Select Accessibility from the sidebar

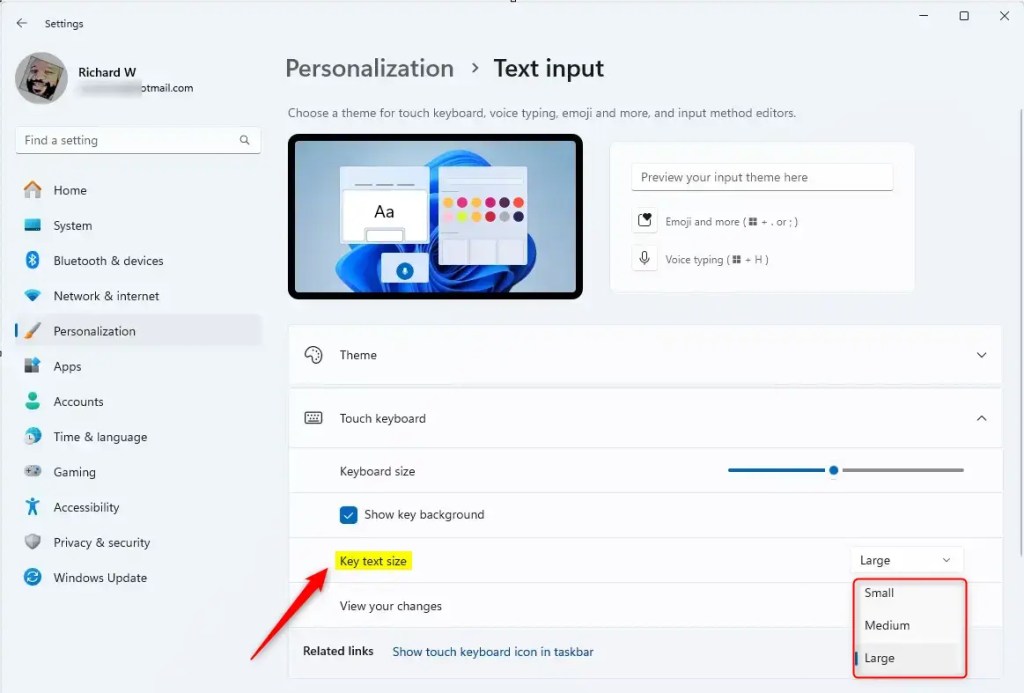pyautogui.click(x=84, y=507)
